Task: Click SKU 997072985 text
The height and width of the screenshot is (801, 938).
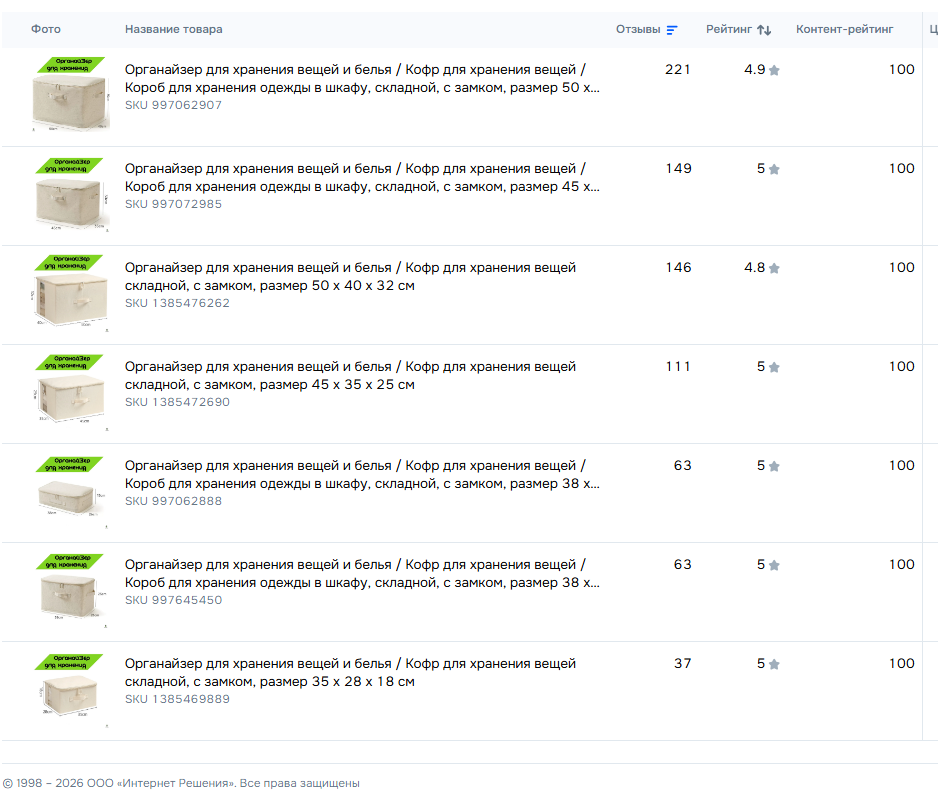Action: click(x=173, y=204)
